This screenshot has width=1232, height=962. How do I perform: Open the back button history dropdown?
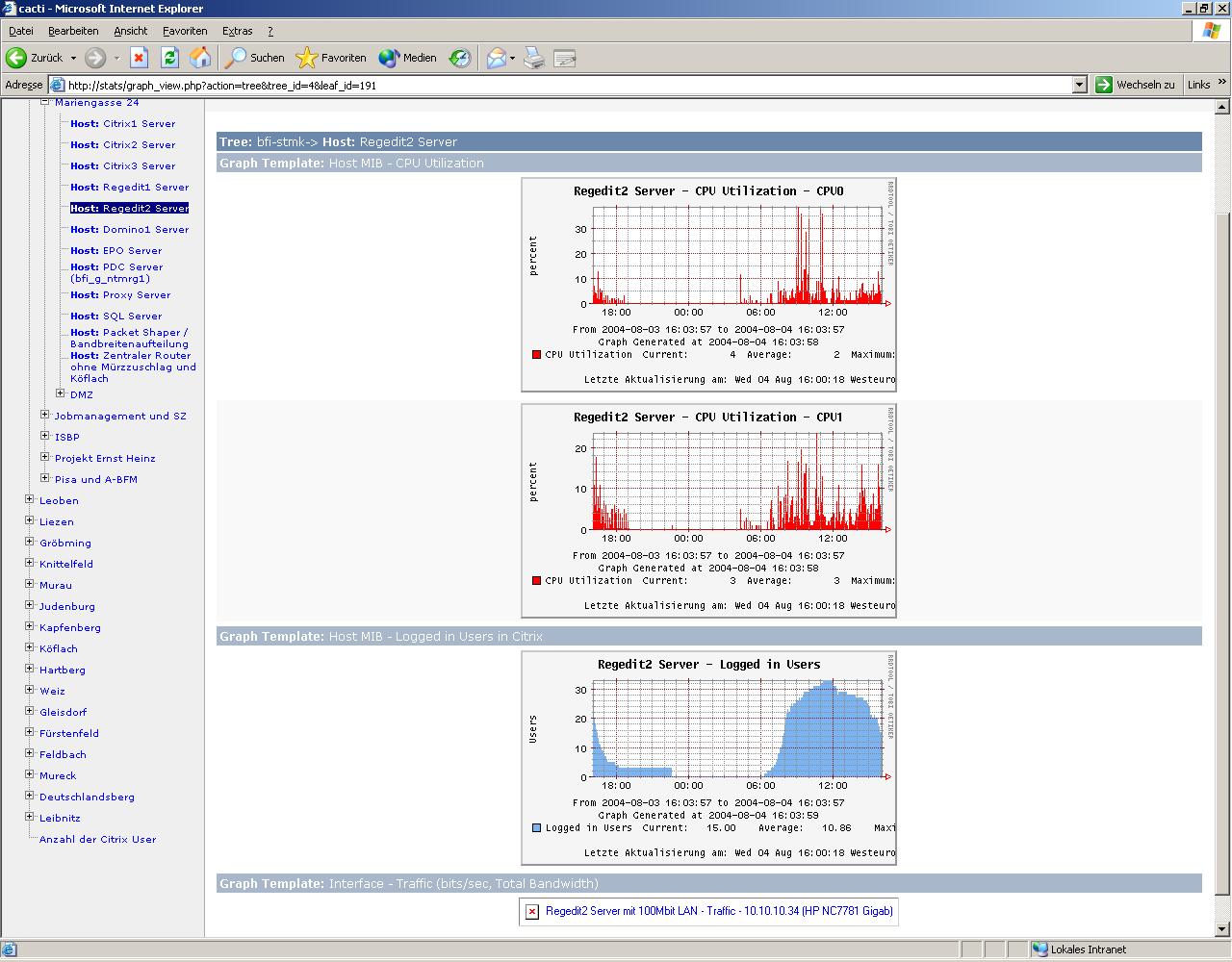click(73, 58)
